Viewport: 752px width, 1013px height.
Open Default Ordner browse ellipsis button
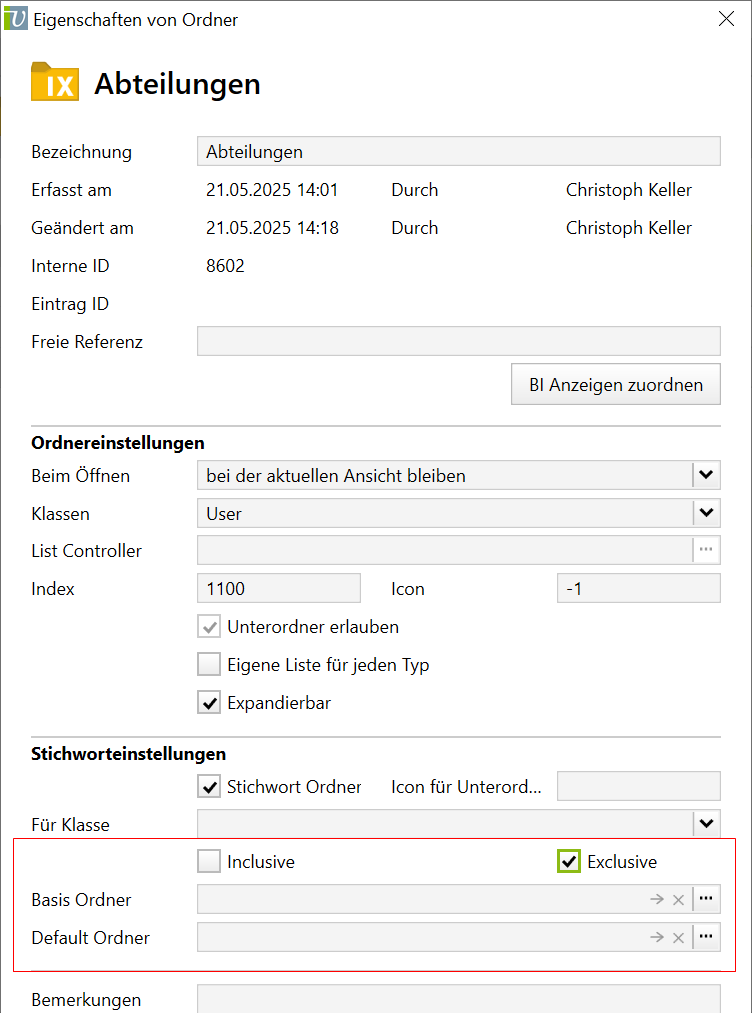click(706, 937)
